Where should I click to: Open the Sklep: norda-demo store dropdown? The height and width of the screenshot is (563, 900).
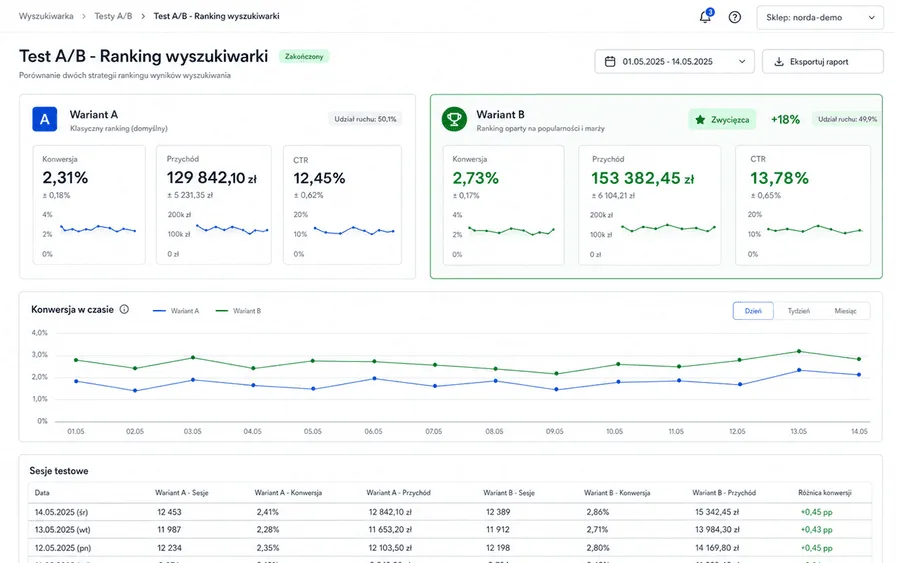coord(820,17)
